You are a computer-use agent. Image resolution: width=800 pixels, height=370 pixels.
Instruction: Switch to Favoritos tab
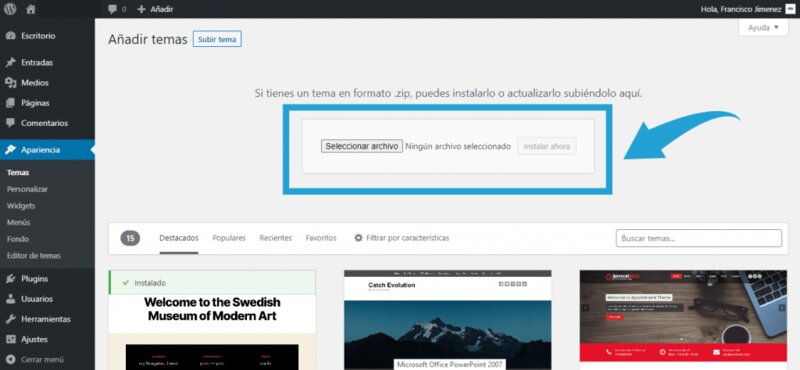[x=321, y=238]
